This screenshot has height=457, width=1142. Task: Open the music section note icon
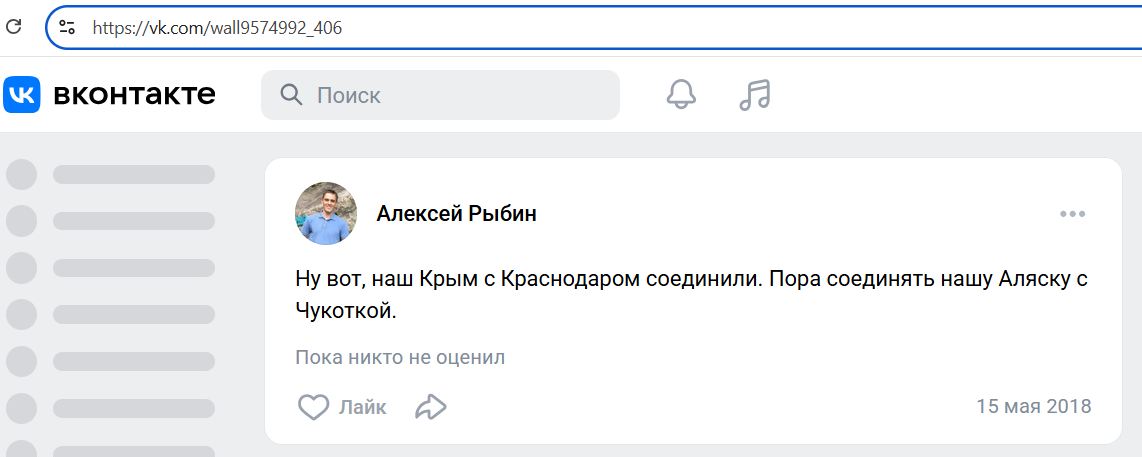[755, 94]
